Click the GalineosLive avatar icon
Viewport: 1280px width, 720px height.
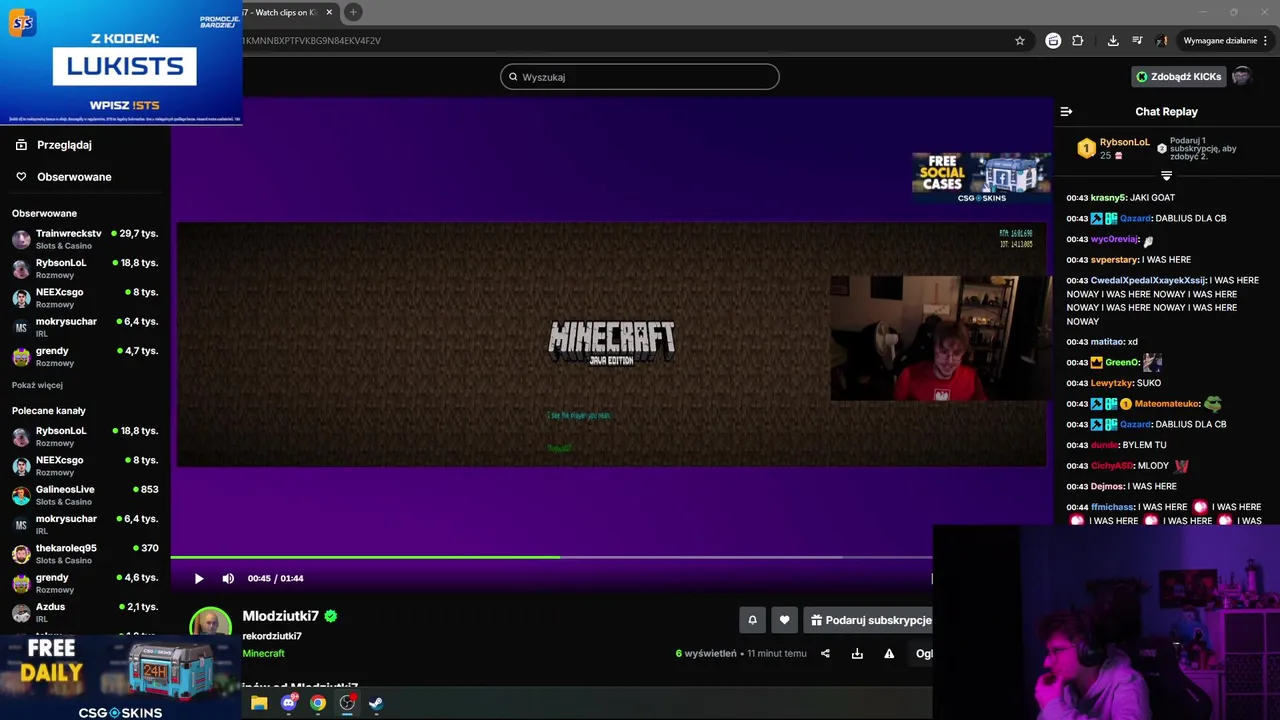(x=21, y=496)
